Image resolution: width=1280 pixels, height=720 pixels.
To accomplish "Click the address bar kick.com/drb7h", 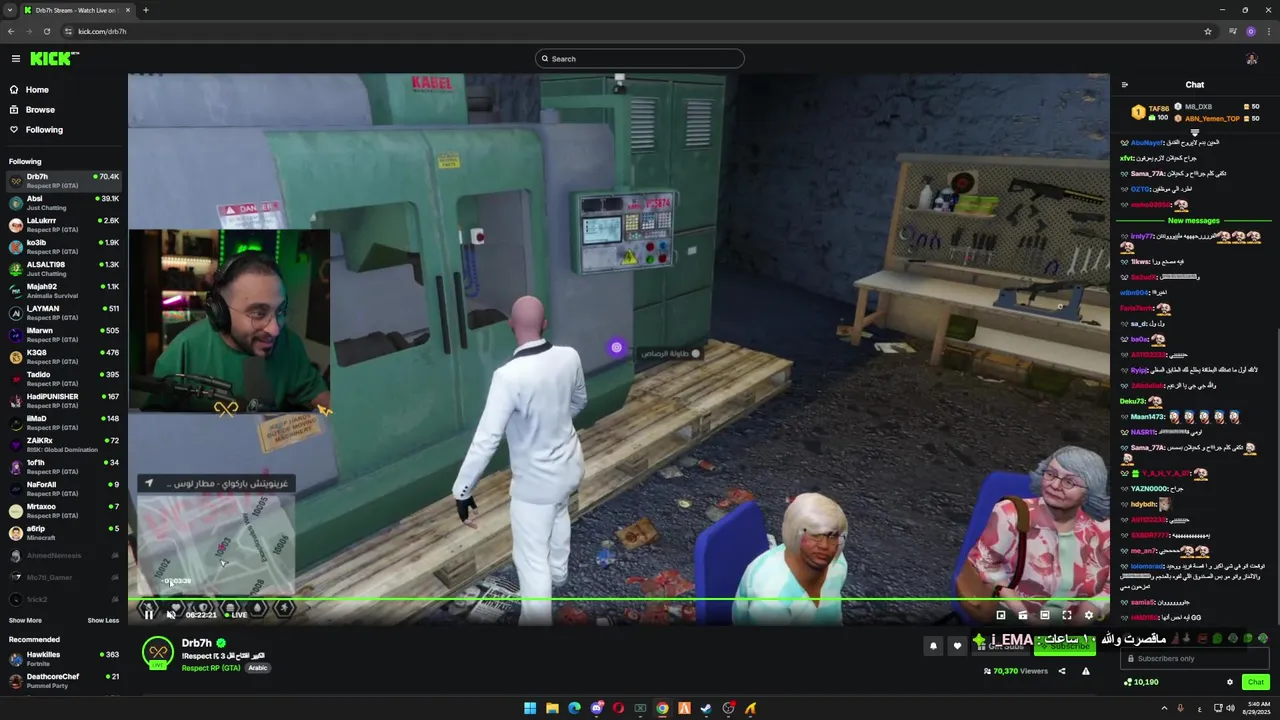I will (102, 31).
